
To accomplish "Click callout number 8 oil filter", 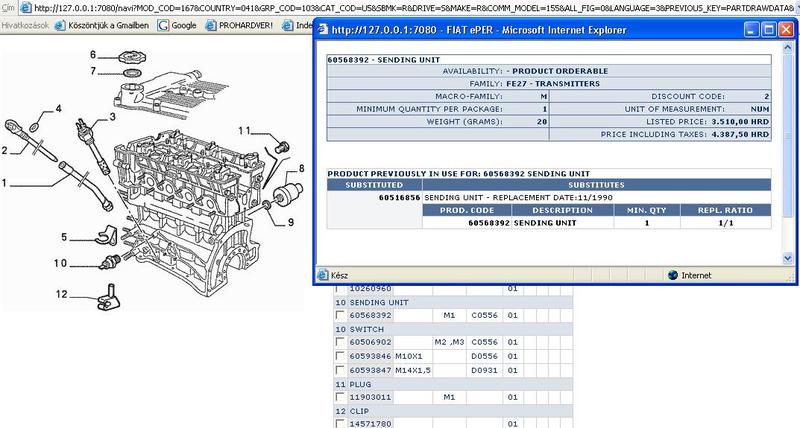I will pyautogui.click(x=302, y=168).
